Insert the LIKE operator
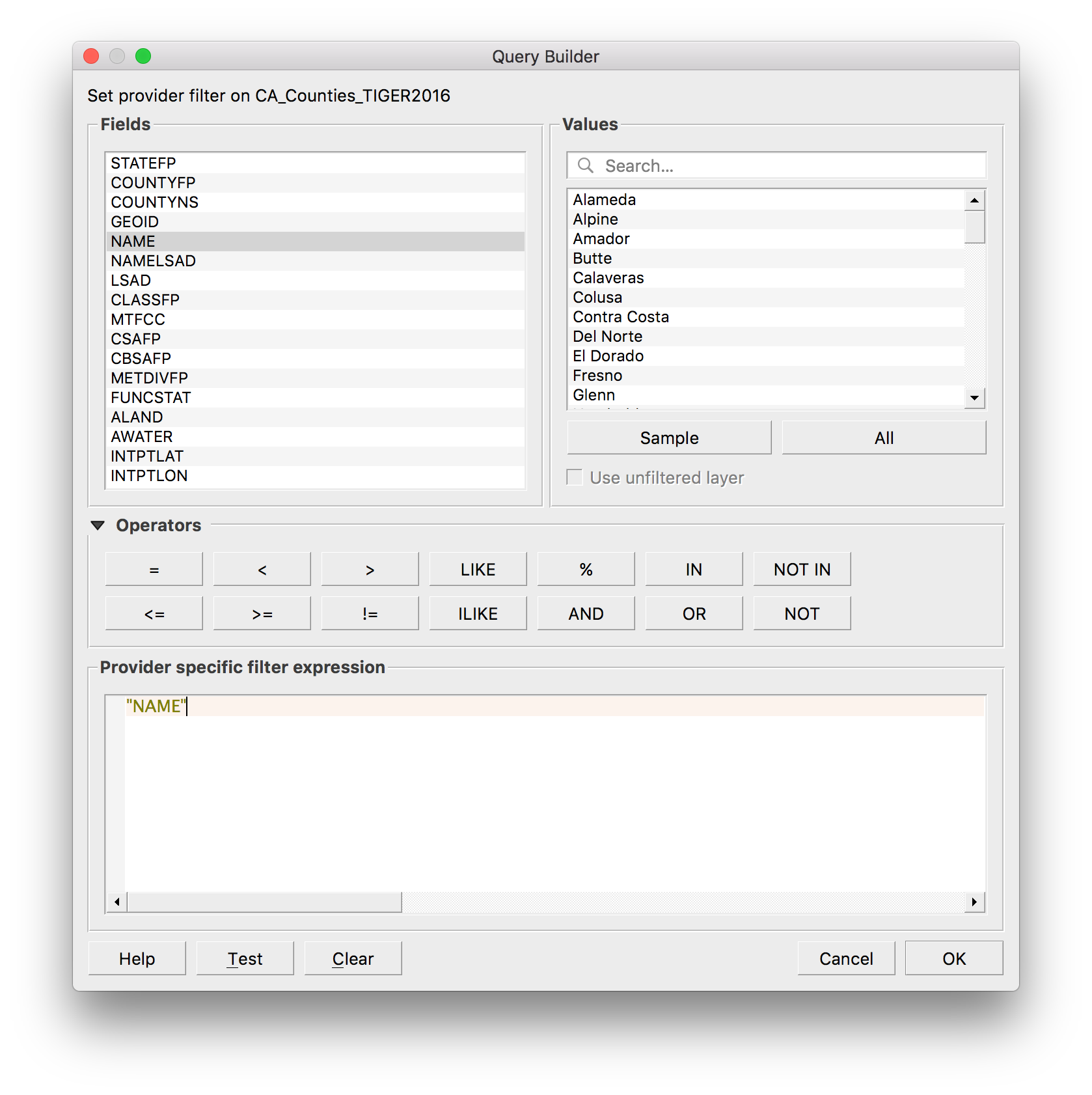The image size is (1092, 1095). point(477,568)
